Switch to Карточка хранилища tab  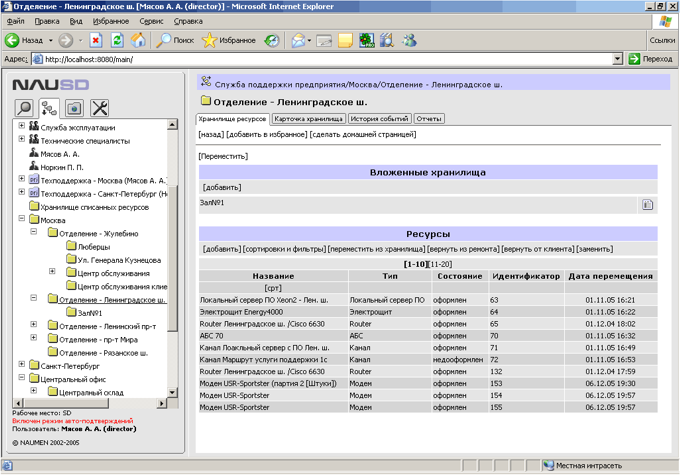click(x=308, y=119)
